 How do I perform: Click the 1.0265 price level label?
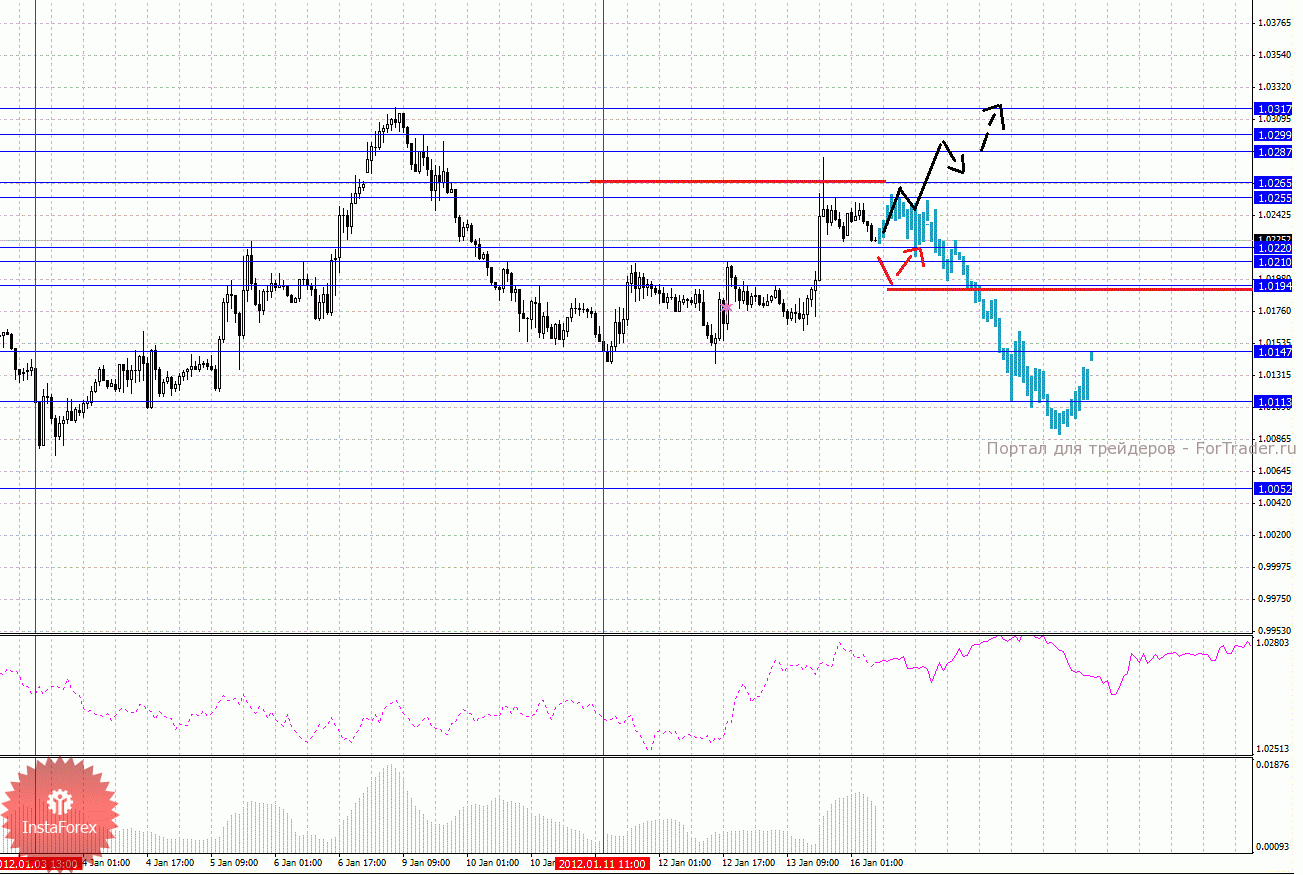(1272, 183)
